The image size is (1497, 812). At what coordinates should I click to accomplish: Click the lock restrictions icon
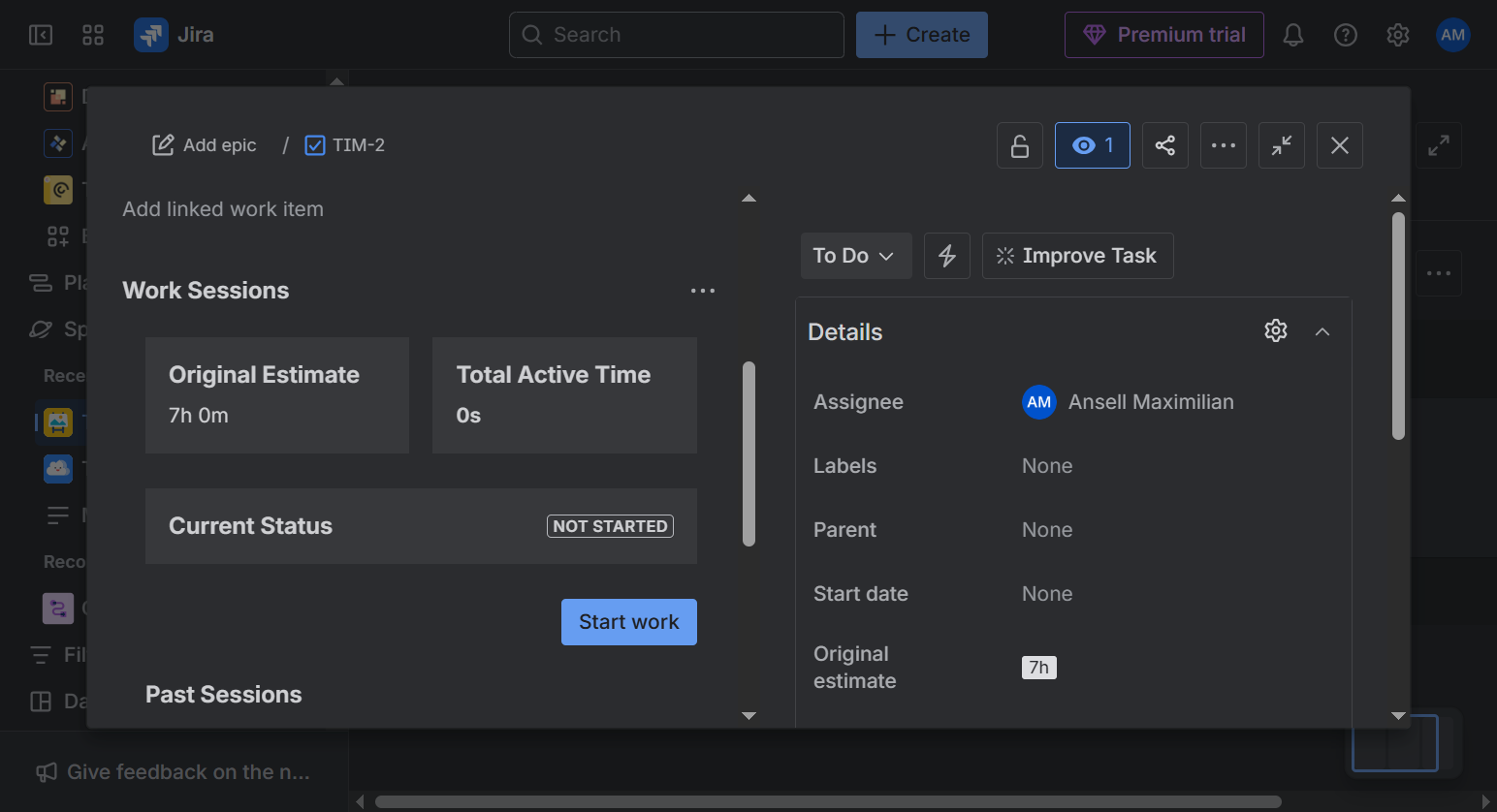1020,145
